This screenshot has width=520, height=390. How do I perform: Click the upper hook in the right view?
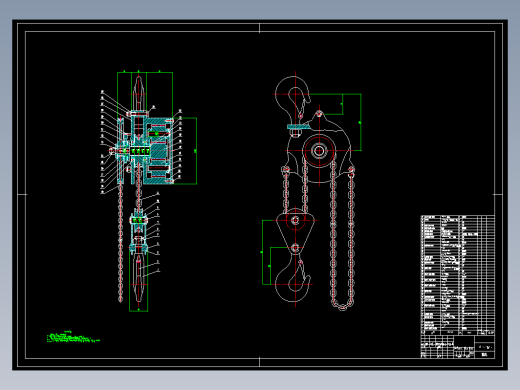293,100
